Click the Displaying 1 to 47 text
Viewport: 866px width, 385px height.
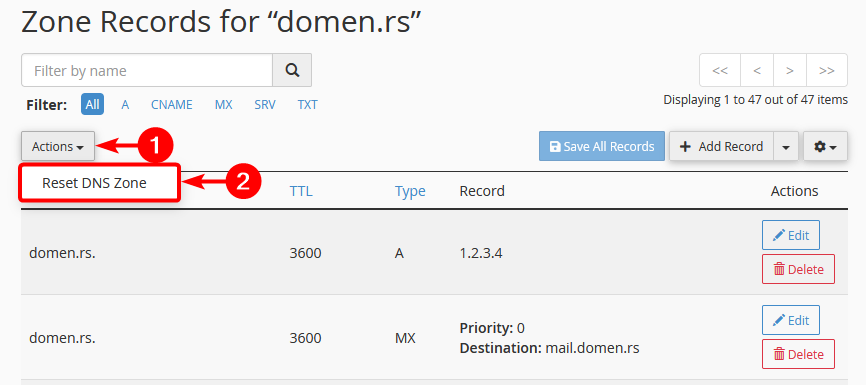[756, 100]
